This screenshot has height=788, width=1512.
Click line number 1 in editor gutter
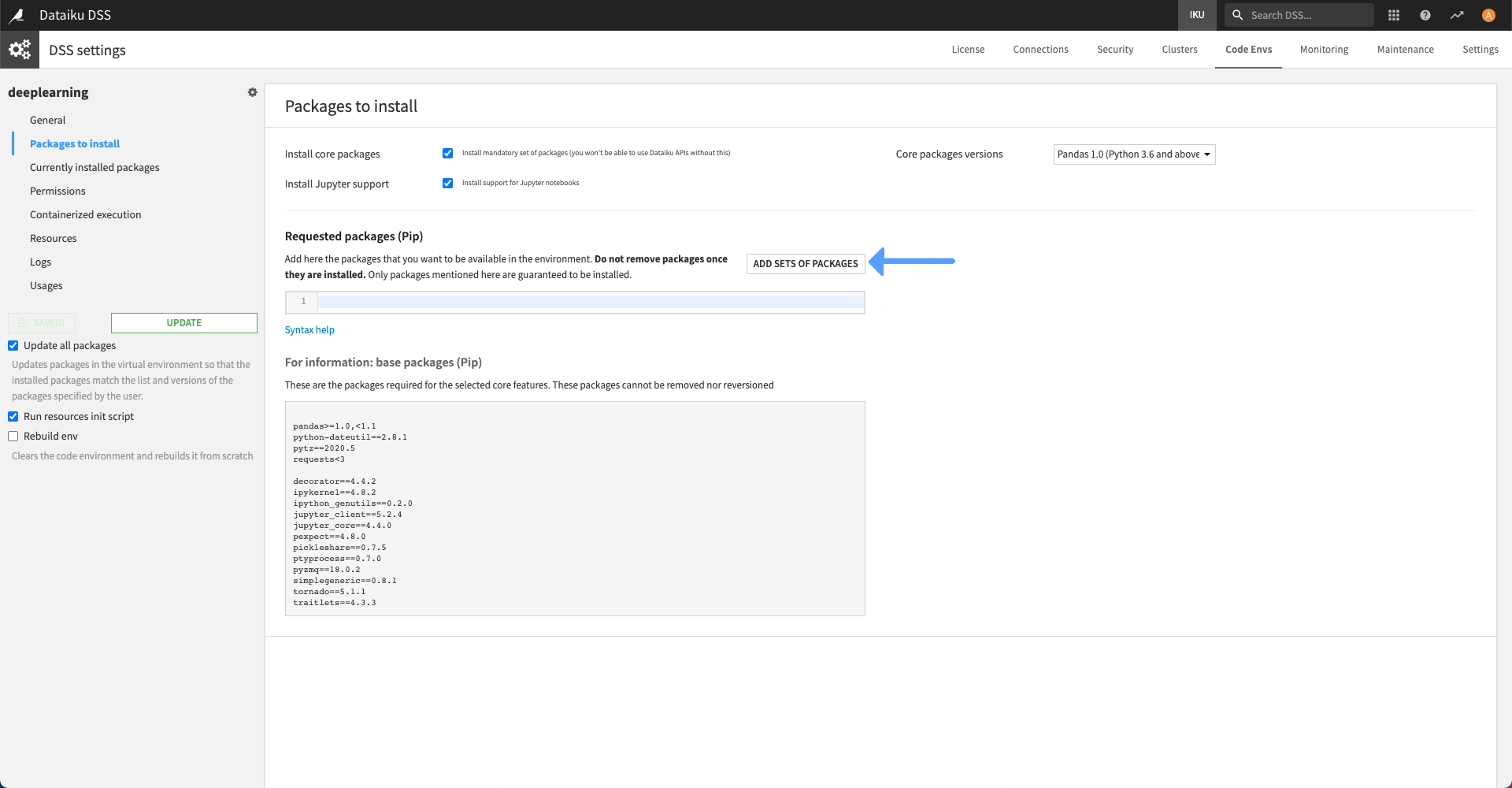coord(303,302)
